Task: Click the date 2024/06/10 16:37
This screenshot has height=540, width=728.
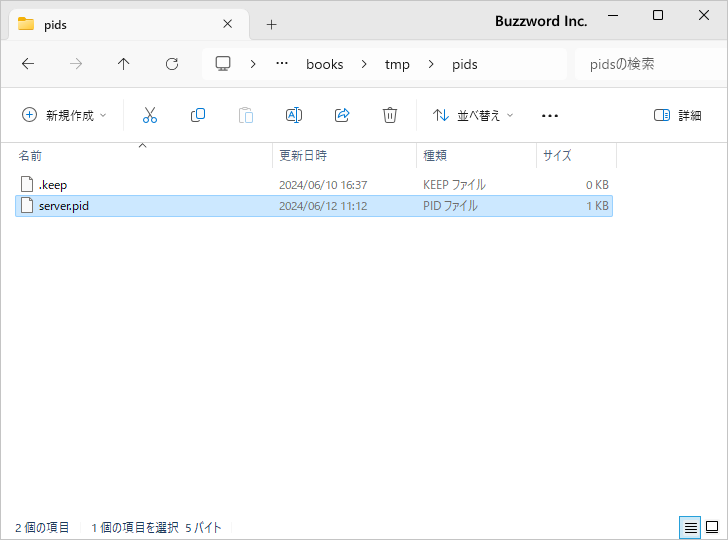Action: point(323,185)
